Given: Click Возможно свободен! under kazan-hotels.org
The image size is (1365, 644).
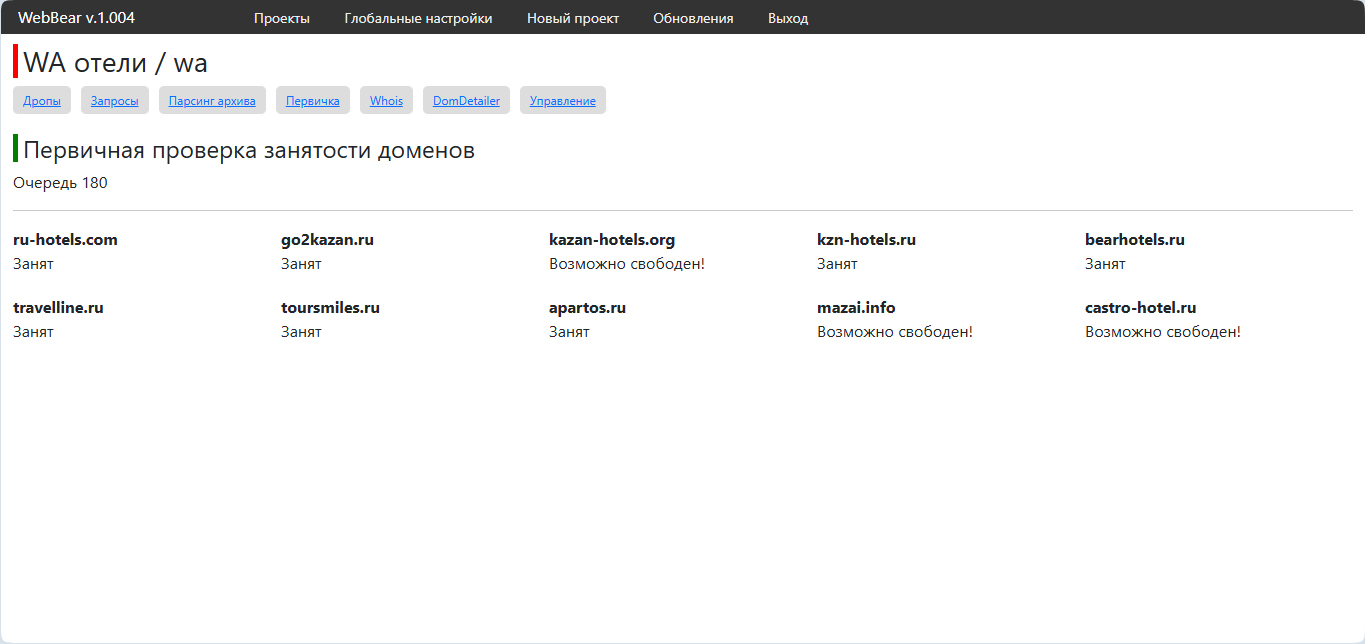Looking at the screenshot, I should point(627,264).
